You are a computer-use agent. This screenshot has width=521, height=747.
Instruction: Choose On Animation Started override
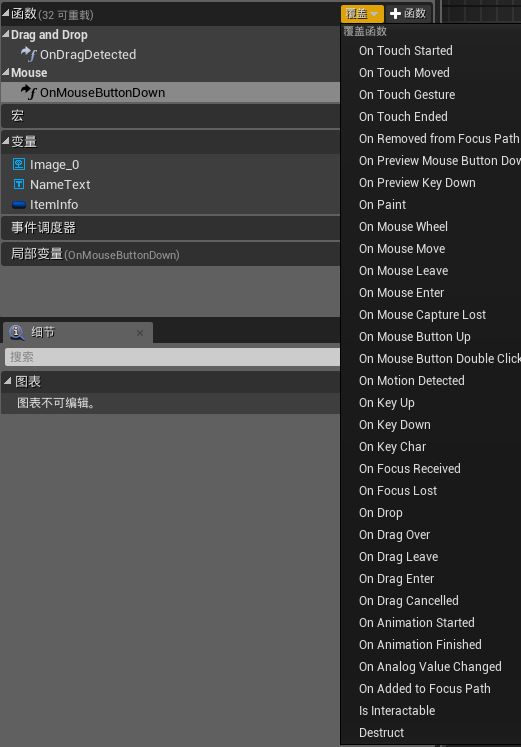(x=417, y=623)
